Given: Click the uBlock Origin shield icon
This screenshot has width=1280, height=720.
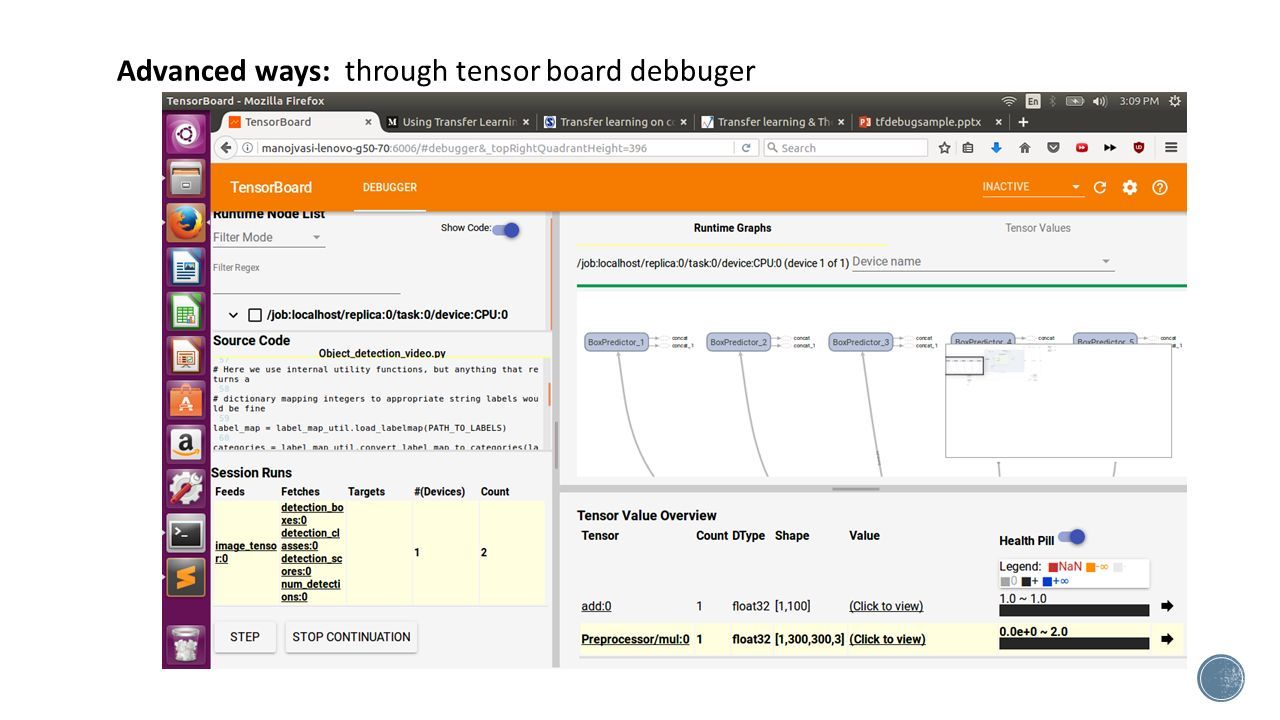Looking at the screenshot, I should [1138, 147].
